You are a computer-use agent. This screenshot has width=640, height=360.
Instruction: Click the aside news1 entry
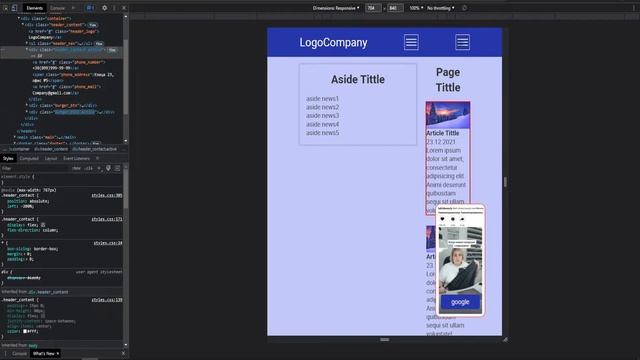[x=322, y=98]
